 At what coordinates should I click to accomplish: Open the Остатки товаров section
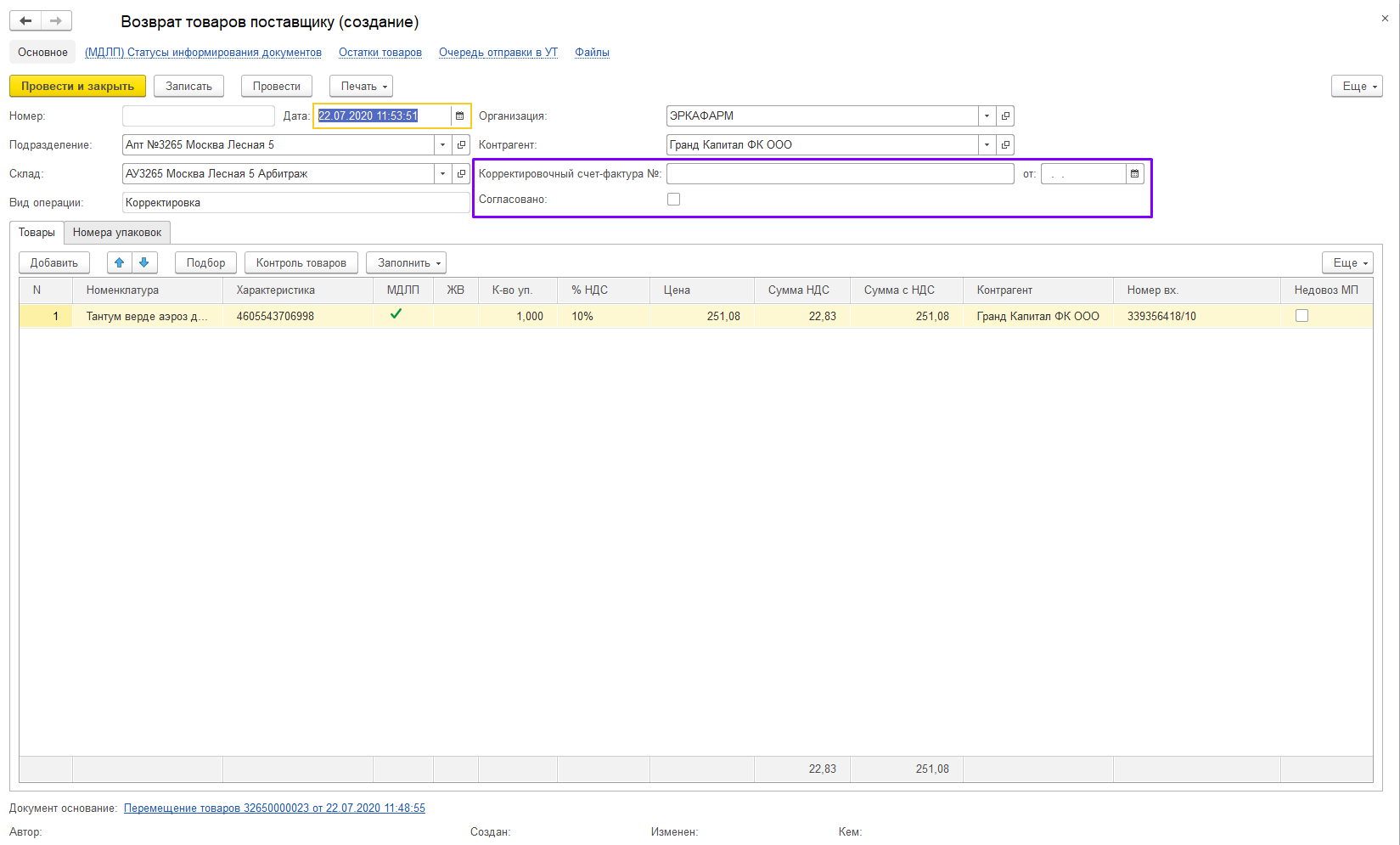tap(380, 53)
